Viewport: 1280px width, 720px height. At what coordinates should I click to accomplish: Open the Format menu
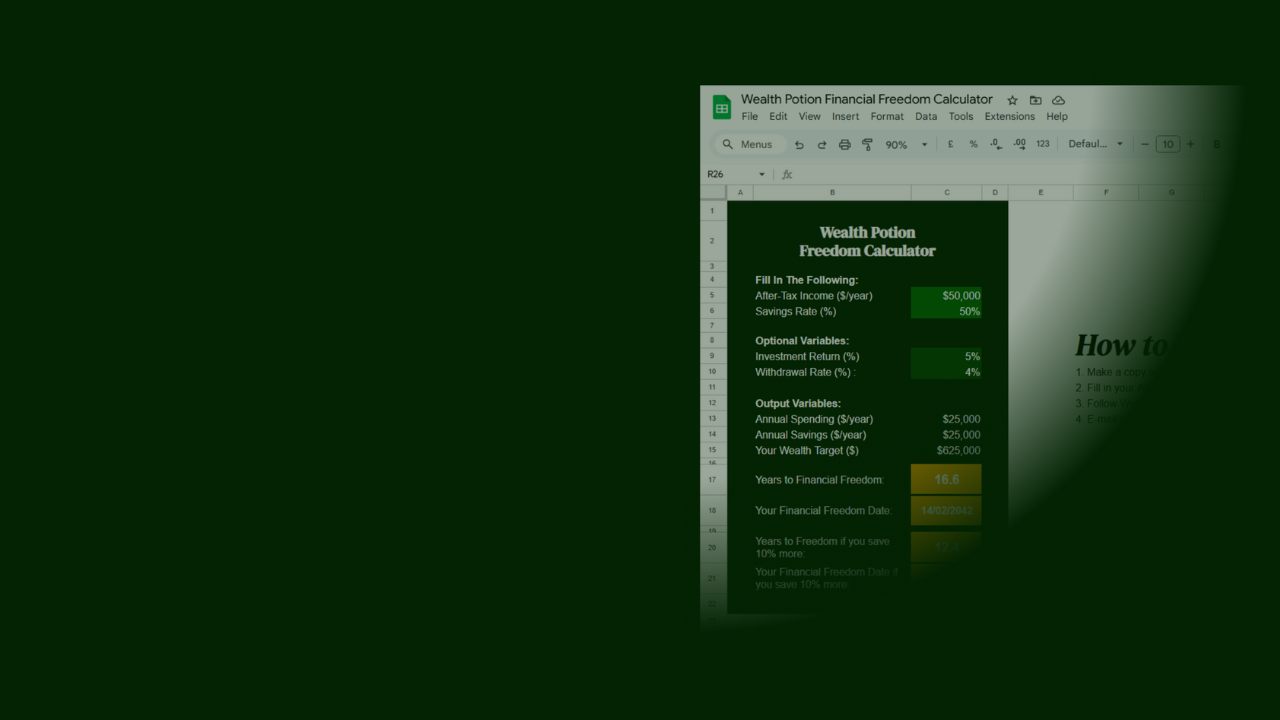(887, 117)
